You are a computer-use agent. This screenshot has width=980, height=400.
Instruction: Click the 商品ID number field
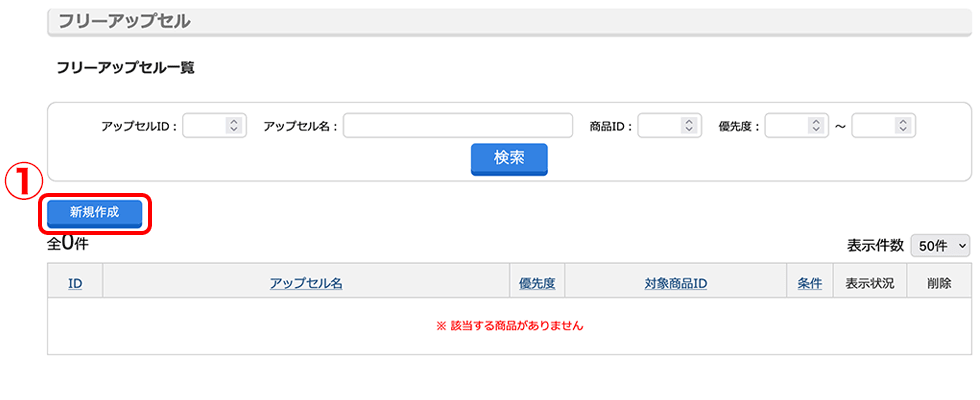coord(670,126)
